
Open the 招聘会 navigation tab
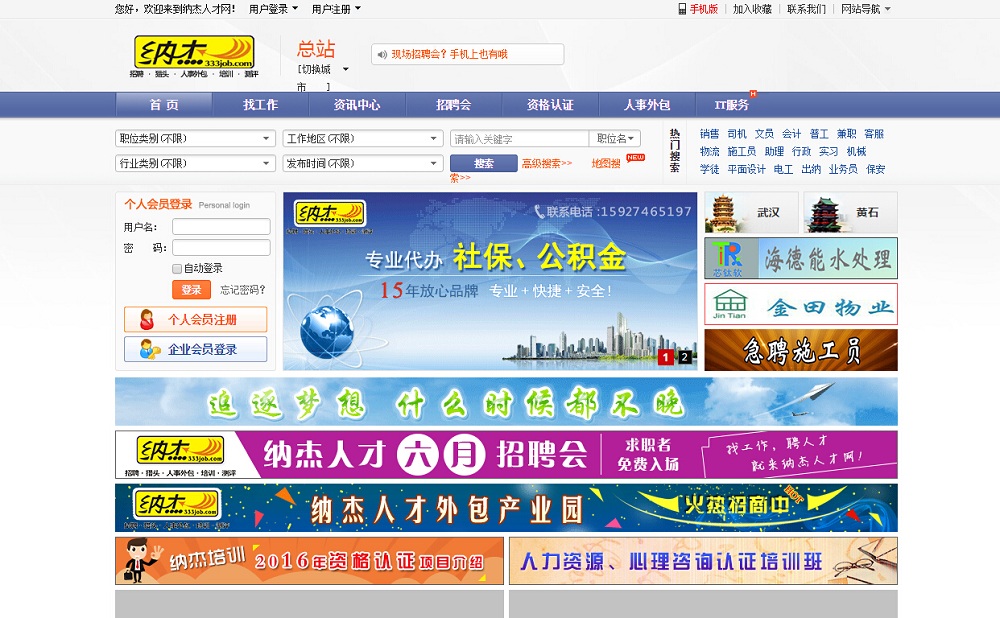pyautogui.click(x=453, y=105)
